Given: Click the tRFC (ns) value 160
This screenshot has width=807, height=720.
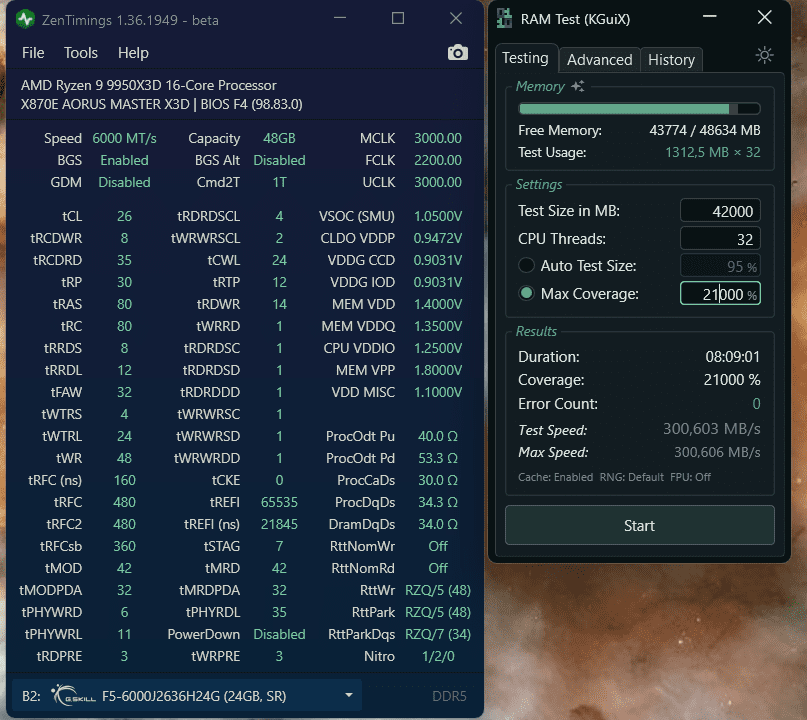Looking at the screenshot, I should [124, 480].
